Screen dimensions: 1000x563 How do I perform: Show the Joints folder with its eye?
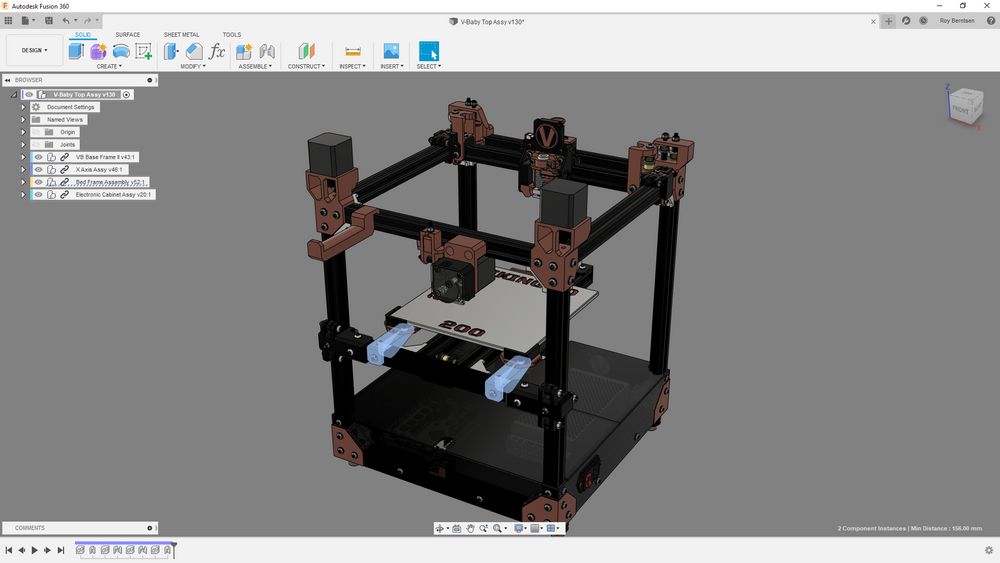pyautogui.click(x=36, y=145)
